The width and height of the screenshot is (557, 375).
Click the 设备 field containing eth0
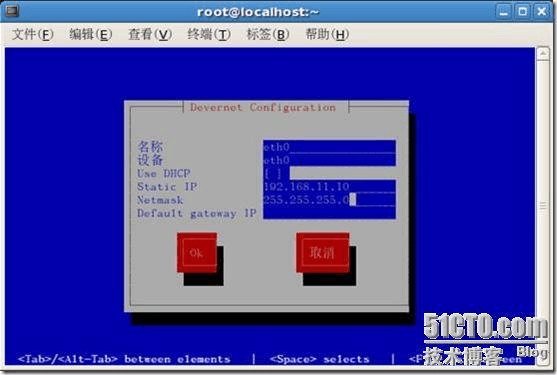(x=329, y=160)
